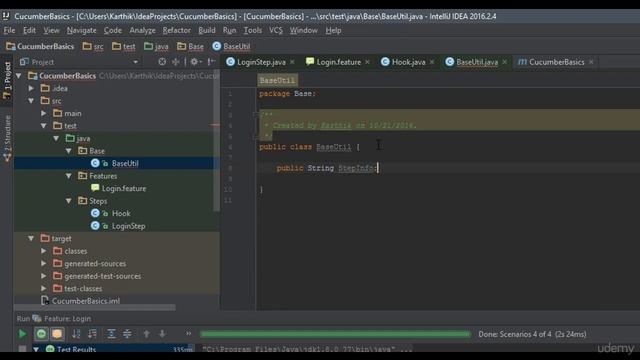Viewport: 640px width, 360px height.
Task: Open the Structure side tab
Action: pyautogui.click(x=7, y=139)
